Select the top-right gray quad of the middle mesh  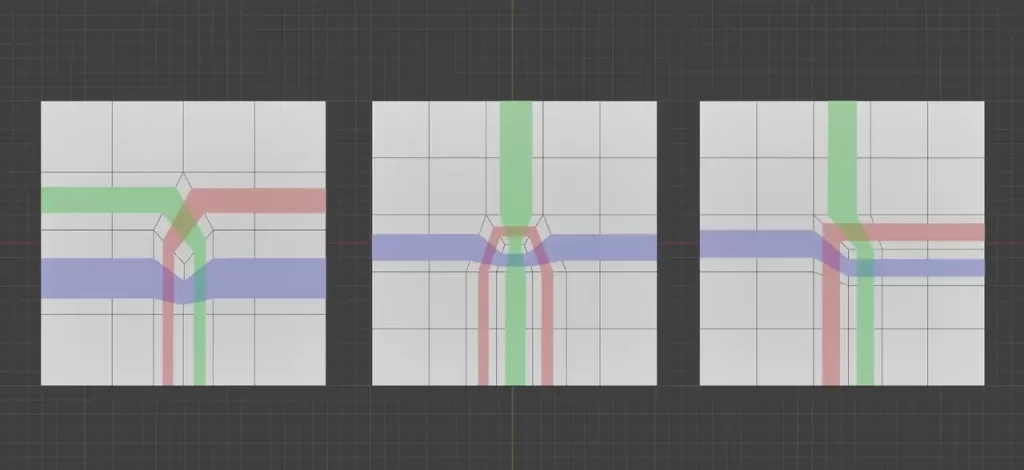click(628, 130)
